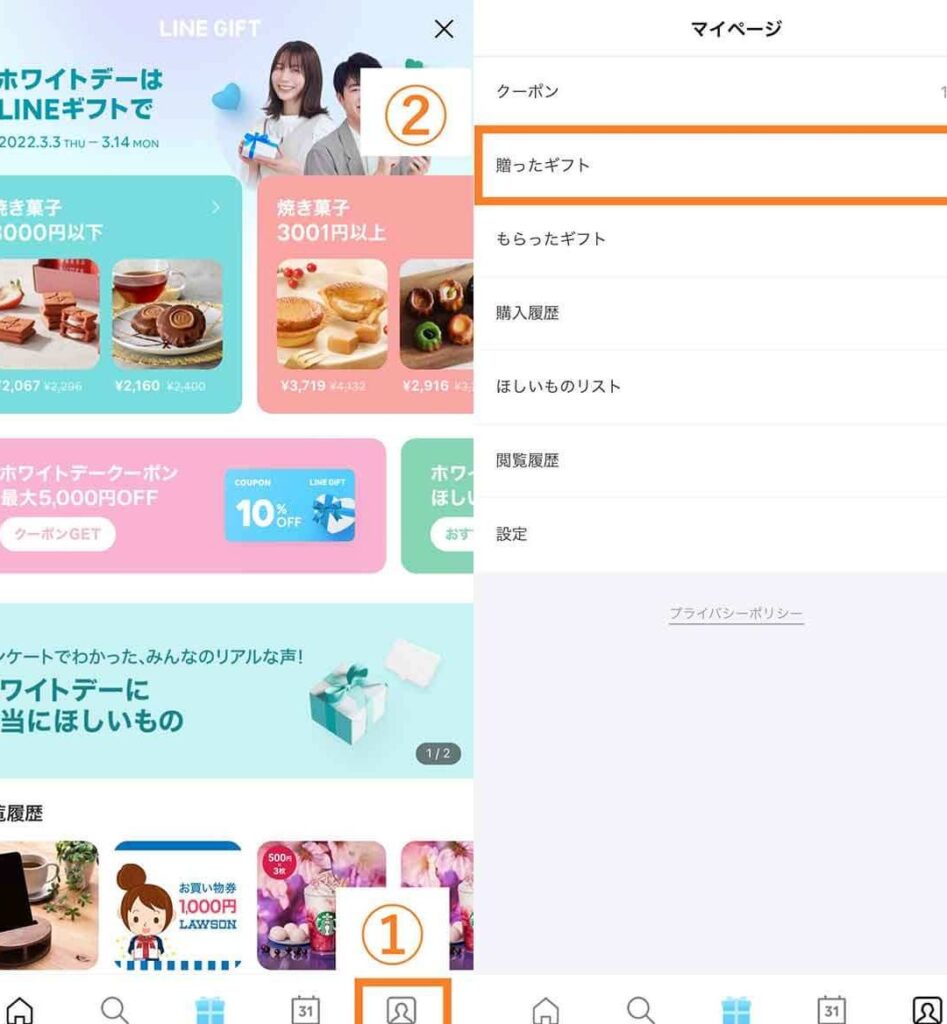
Task: Open My Page profile icon highlighted orange
Action: click(402, 1010)
